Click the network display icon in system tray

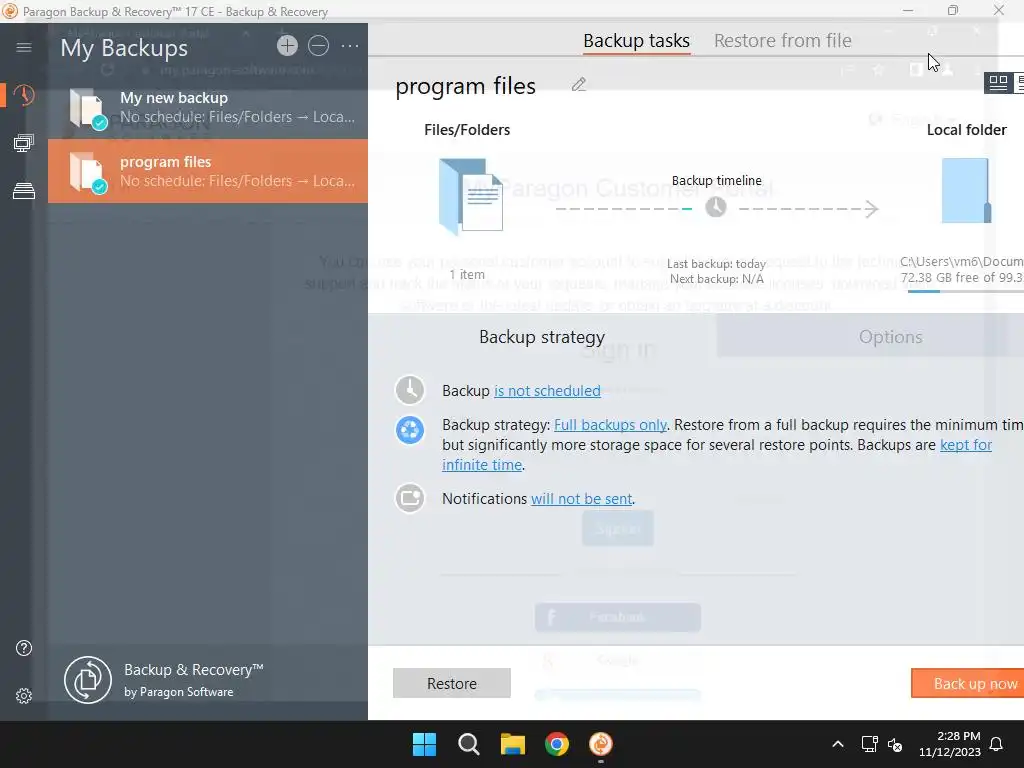(x=869, y=744)
